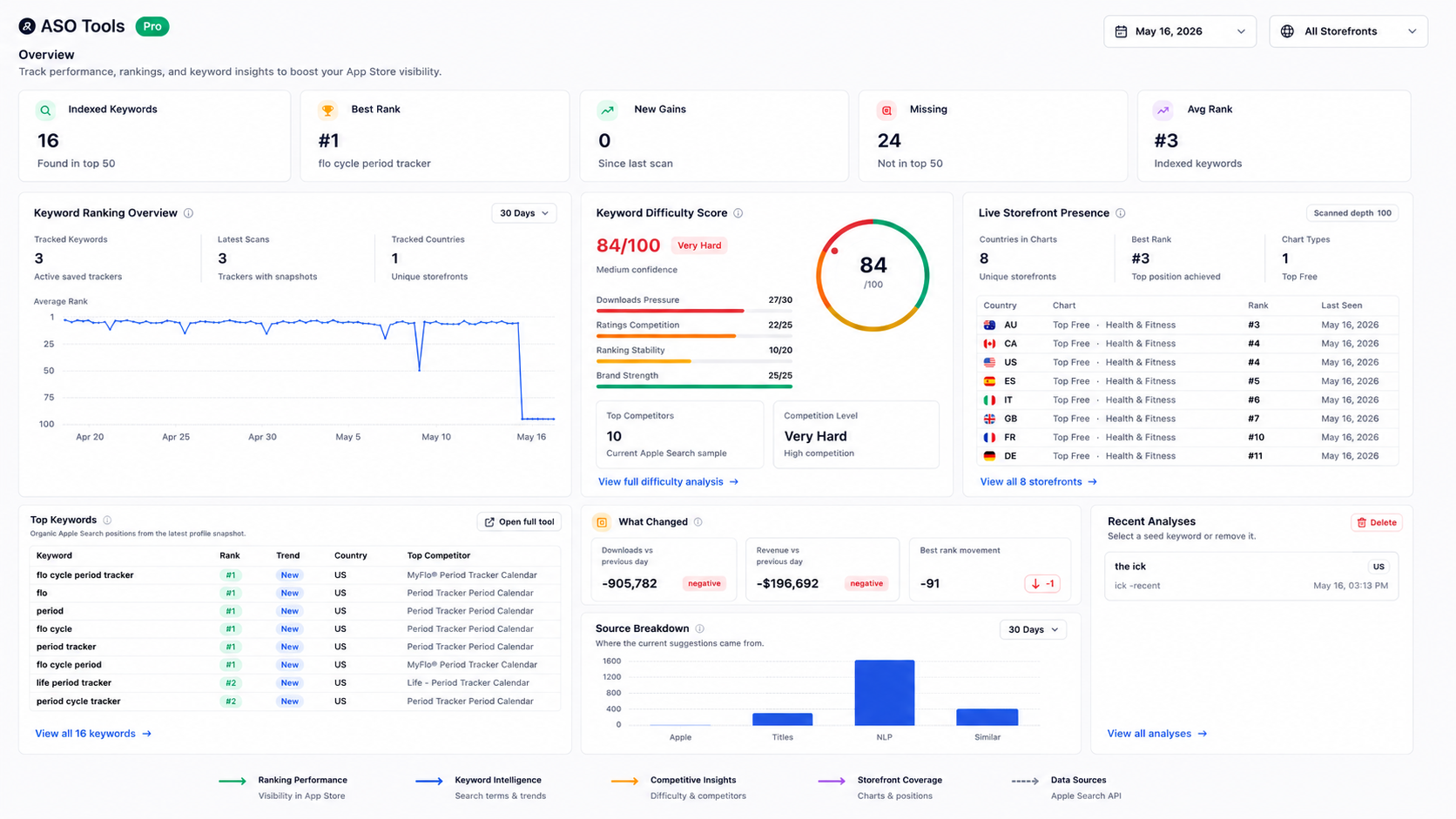Click the What Changed orange icon
This screenshot has width=1456, height=819.
pos(602,522)
